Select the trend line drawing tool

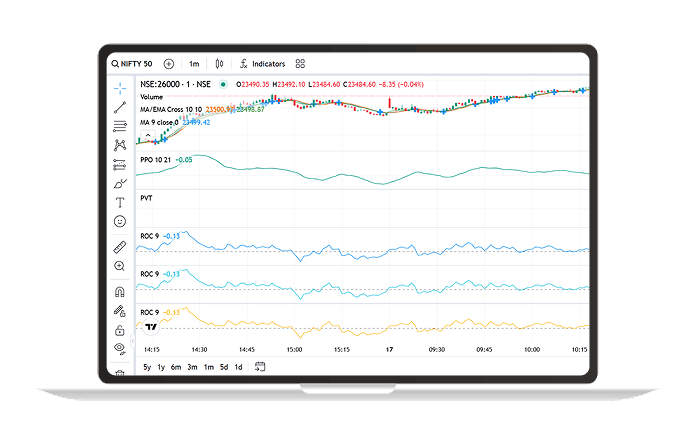(x=120, y=107)
